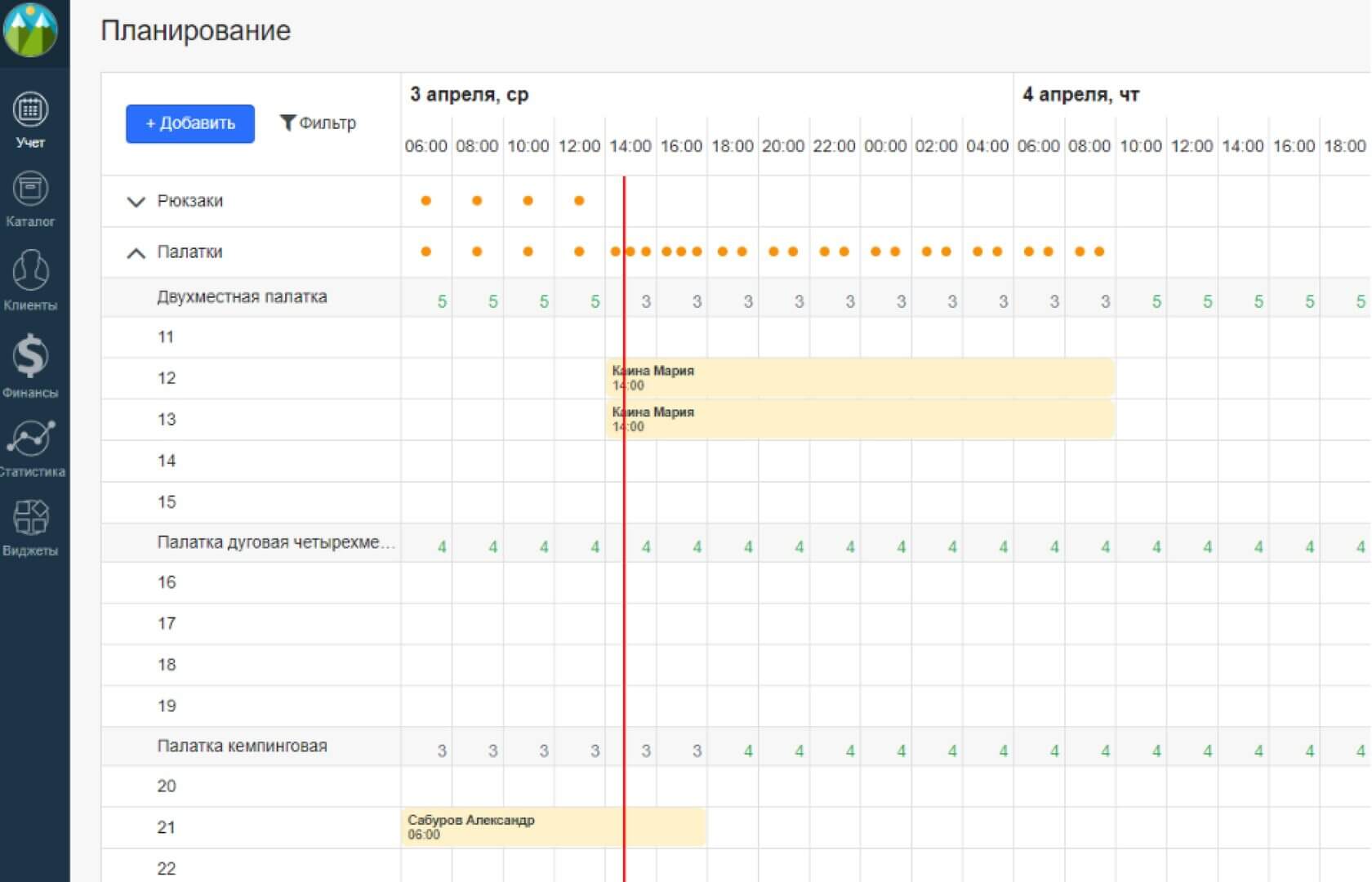The height and width of the screenshot is (882, 1372).
Task: Select the Двухместная палатка group row
Action: 242,297
